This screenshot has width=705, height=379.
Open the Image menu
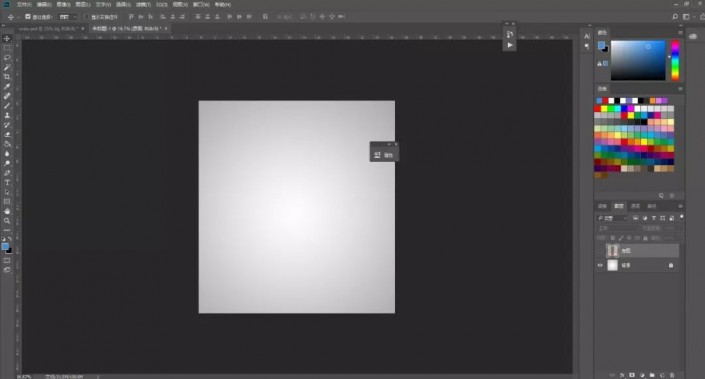point(63,4)
